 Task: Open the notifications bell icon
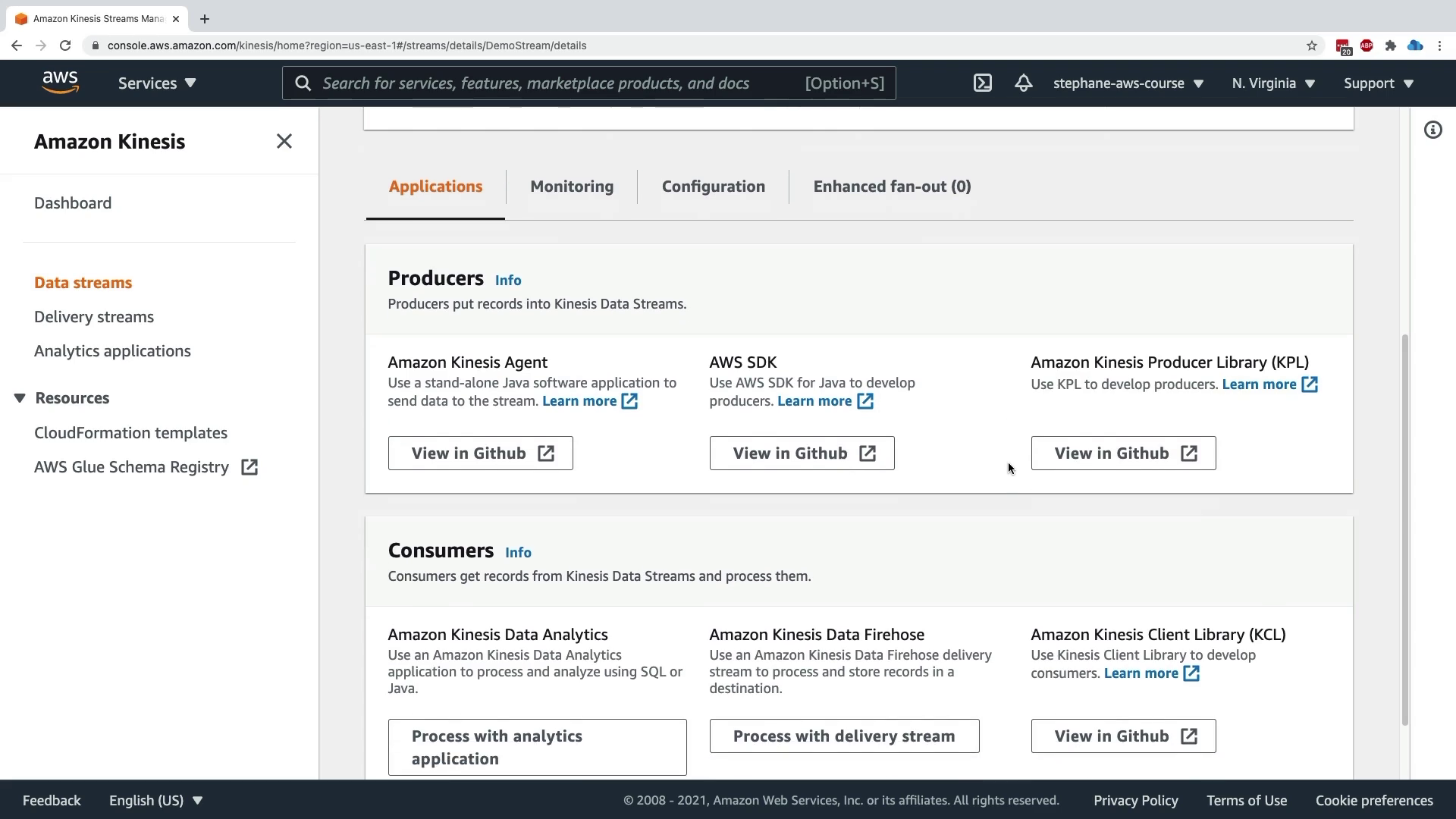1023,83
